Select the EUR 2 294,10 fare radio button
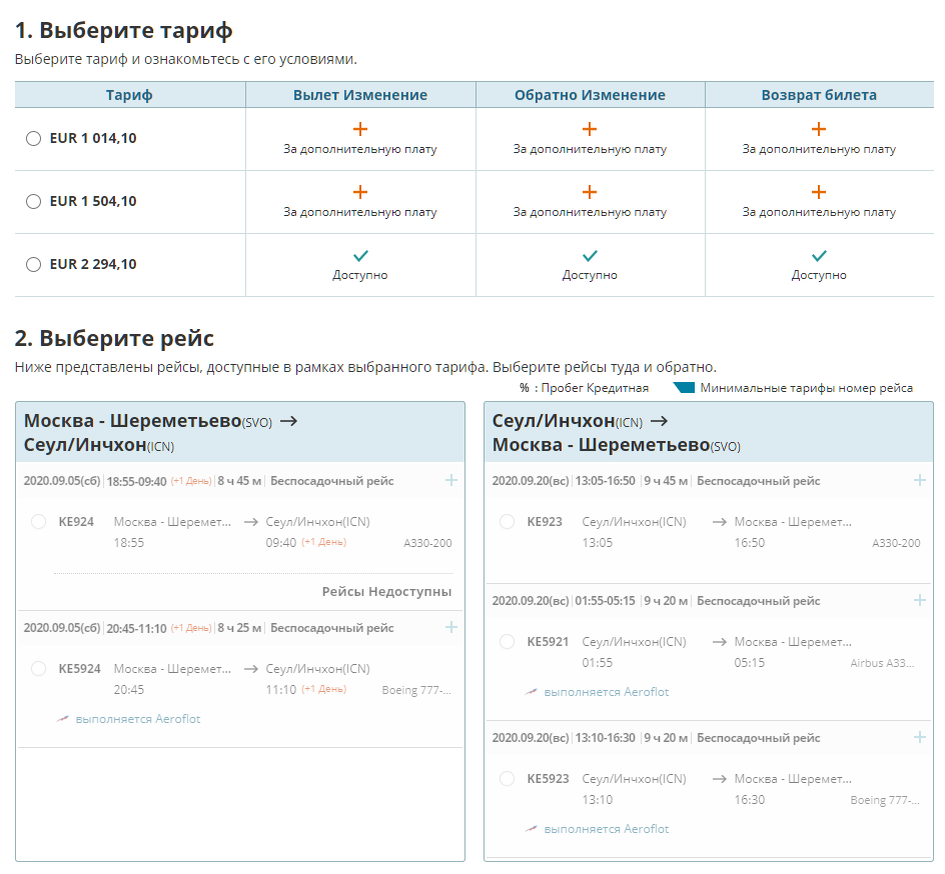This screenshot has width=945, height=874. pyautogui.click(x=33, y=265)
